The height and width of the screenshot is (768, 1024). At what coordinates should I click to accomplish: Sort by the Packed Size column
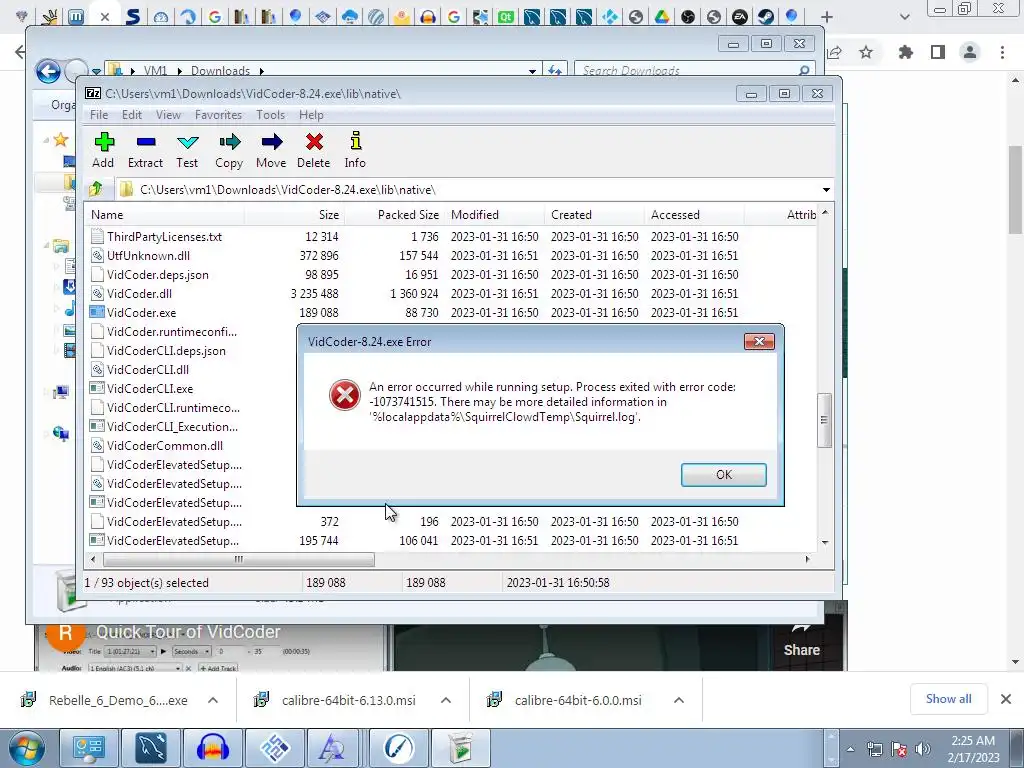coord(394,215)
